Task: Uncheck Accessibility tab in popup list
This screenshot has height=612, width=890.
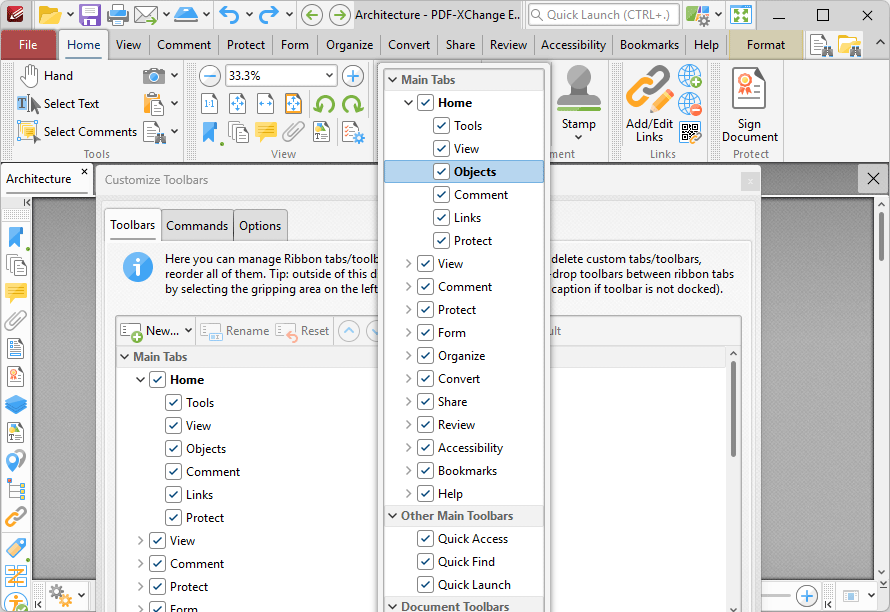Action: (425, 447)
